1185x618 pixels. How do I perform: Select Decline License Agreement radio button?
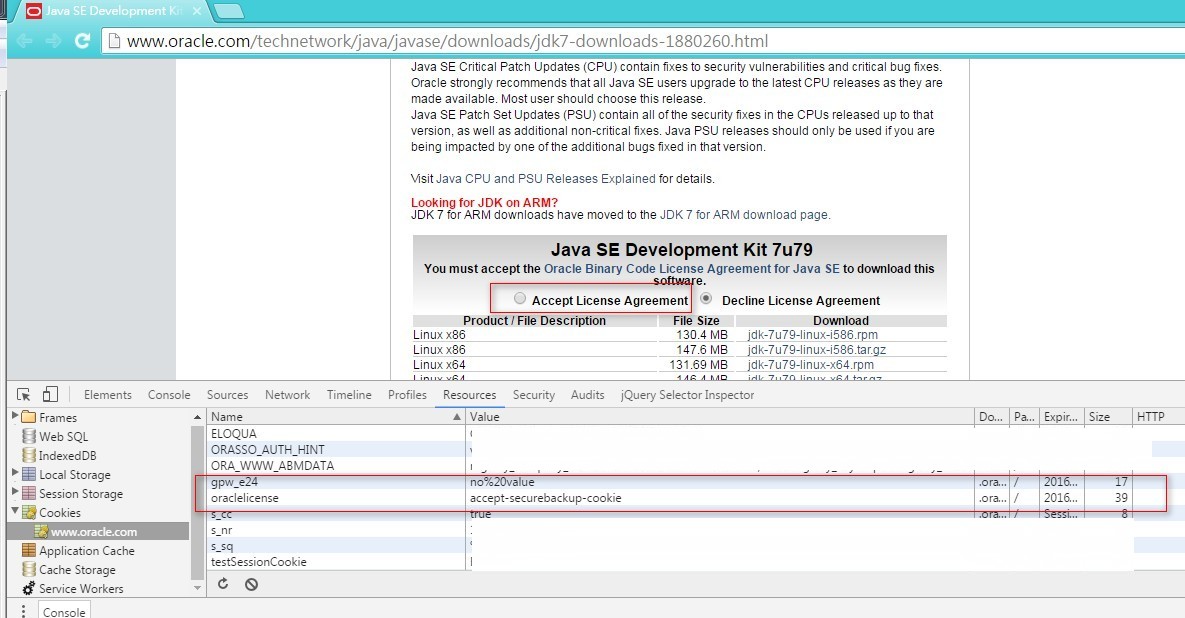(706, 298)
